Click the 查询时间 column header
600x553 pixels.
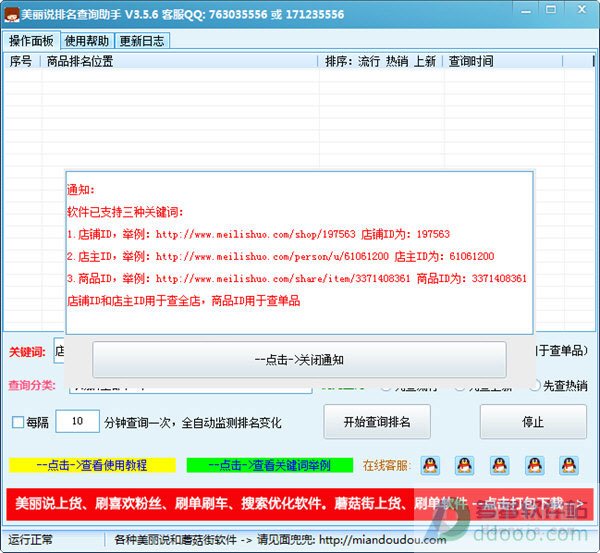coord(503,61)
